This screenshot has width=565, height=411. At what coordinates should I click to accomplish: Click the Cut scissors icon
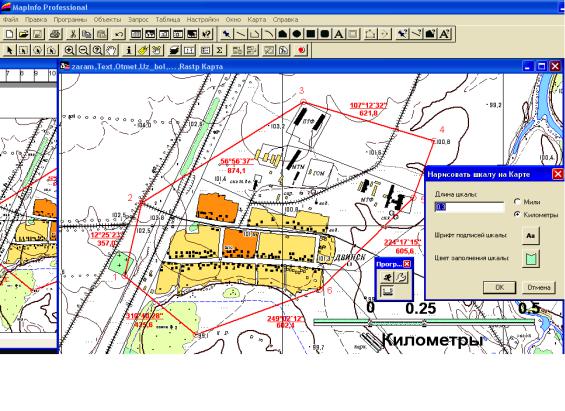tap(73, 34)
